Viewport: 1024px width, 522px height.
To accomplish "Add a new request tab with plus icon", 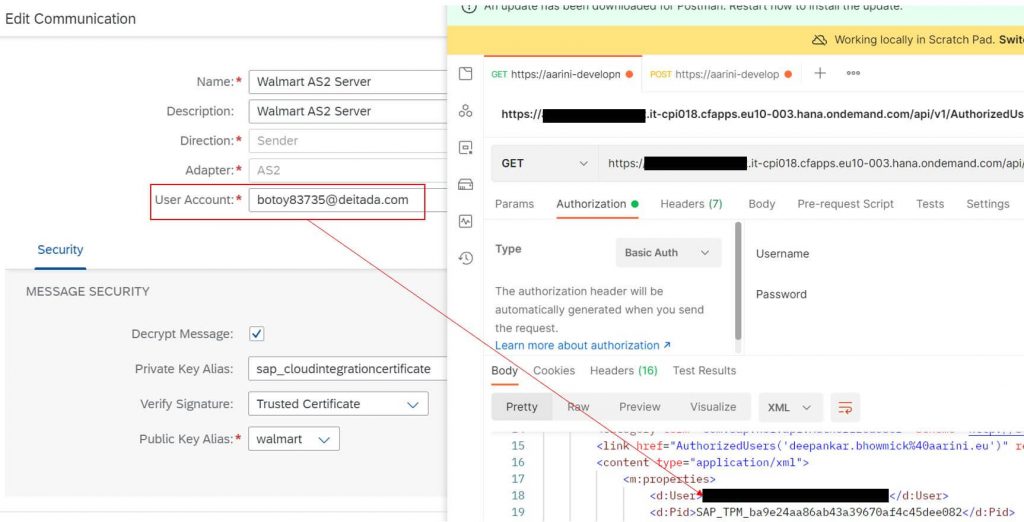I will pos(820,73).
